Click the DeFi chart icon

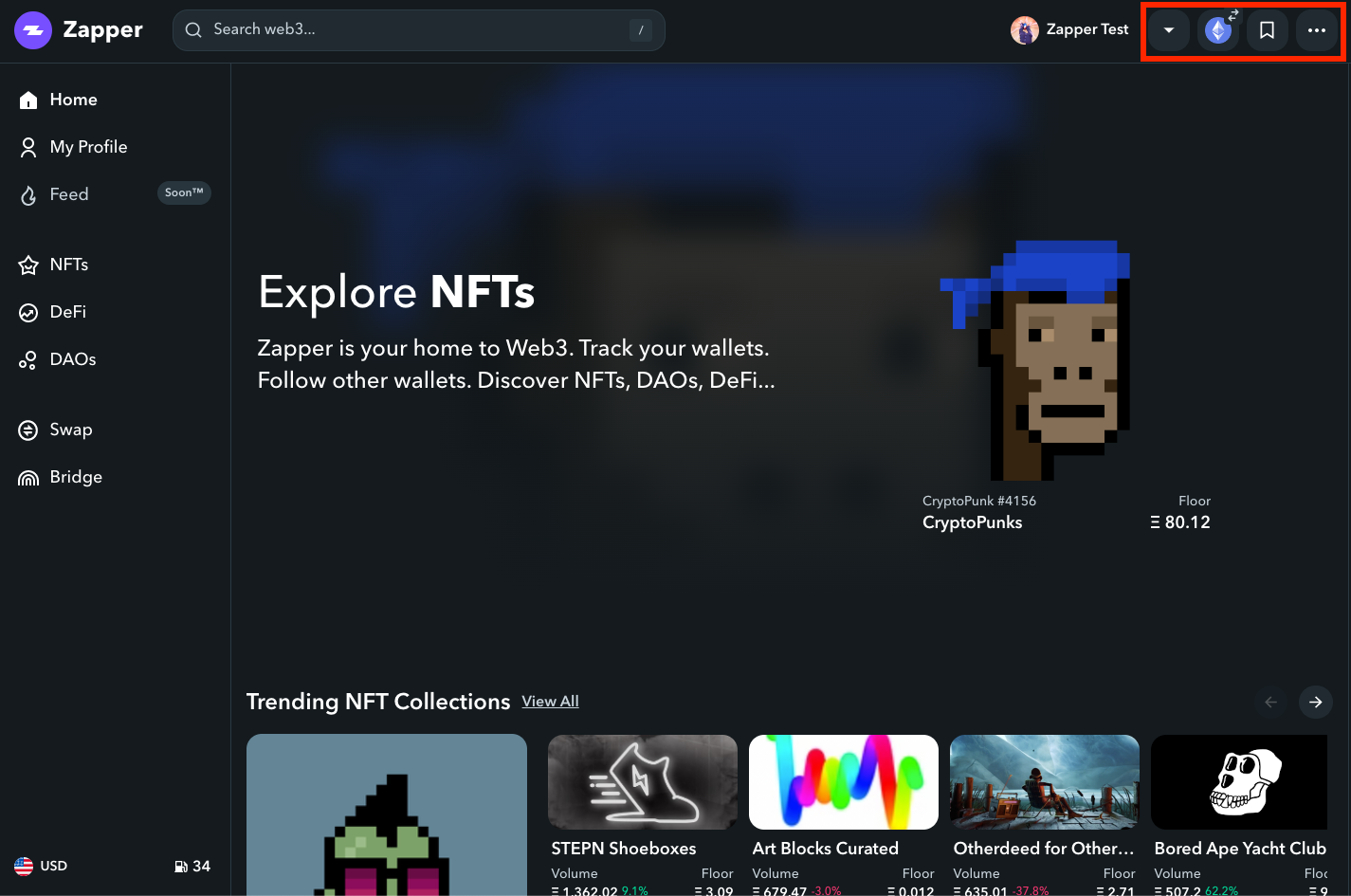point(28,313)
